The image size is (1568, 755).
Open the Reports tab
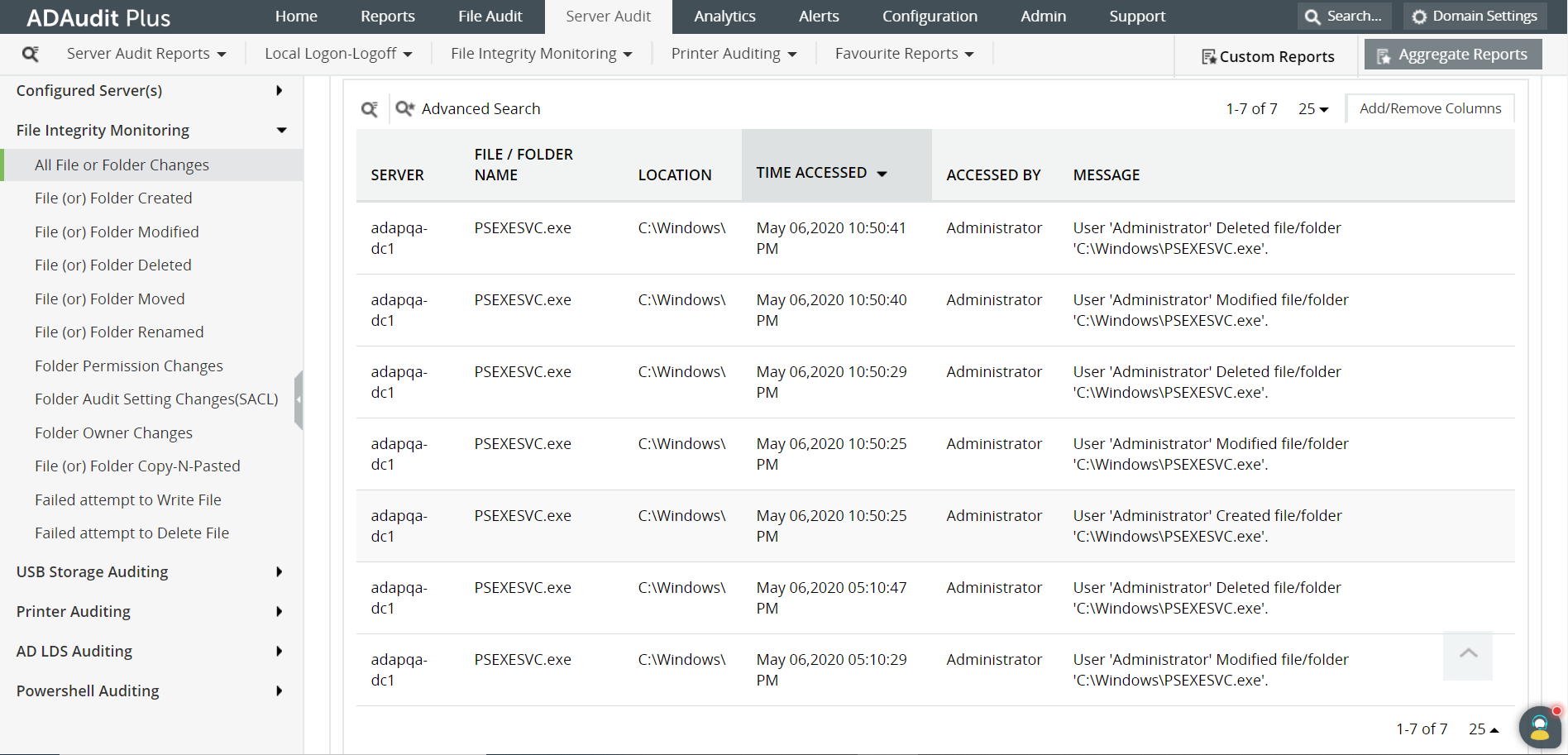click(x=388, y=17)
